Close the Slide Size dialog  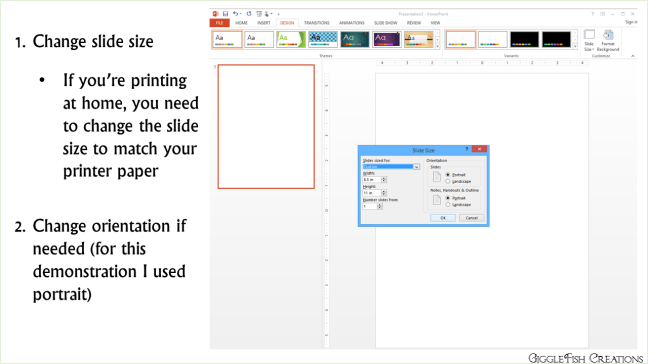click(x=479, y=149)
